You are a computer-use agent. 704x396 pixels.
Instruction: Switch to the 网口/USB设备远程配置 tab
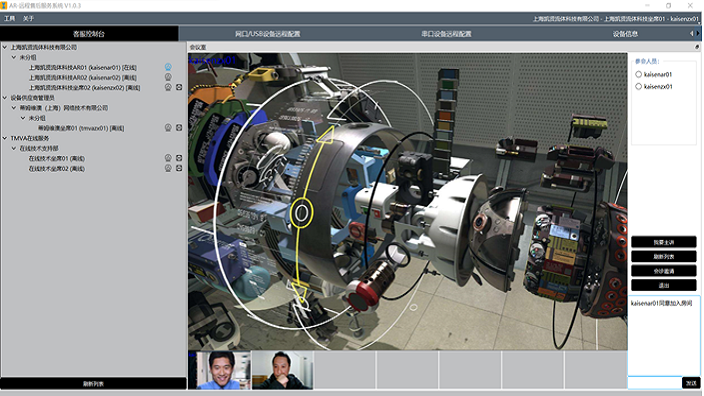click(268, 34)
